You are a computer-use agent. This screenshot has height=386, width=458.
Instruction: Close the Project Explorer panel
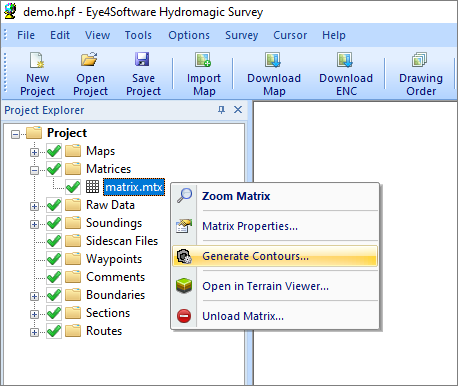(x=238, y=110)
